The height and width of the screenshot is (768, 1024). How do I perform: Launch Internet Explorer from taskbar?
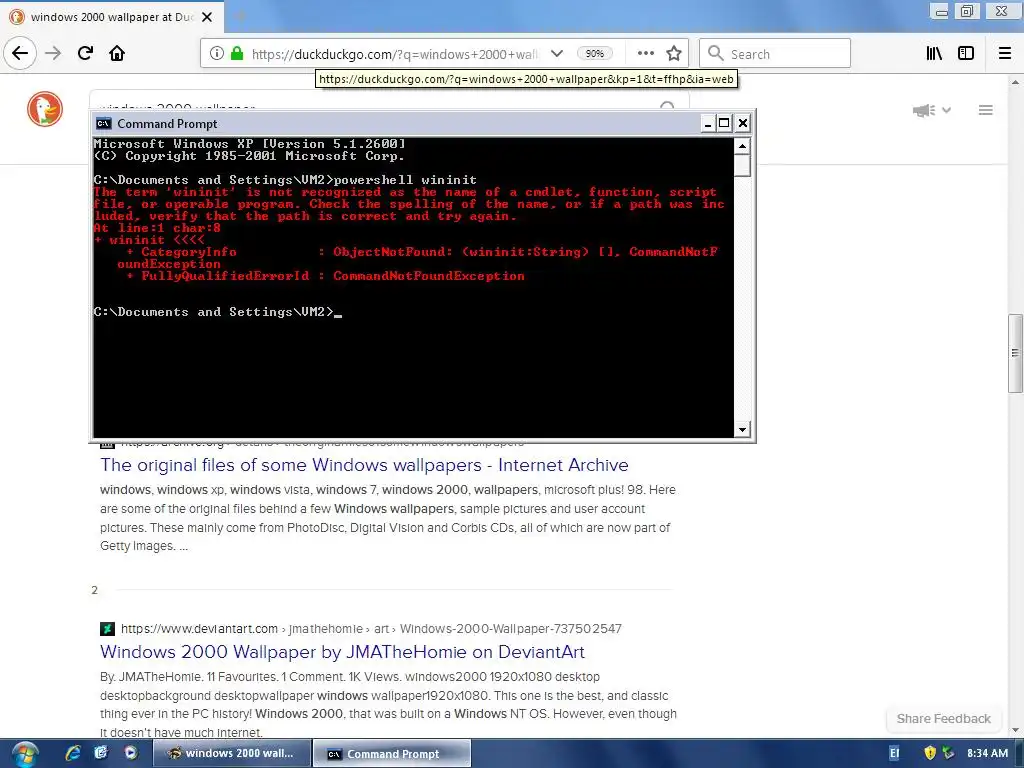click(x=72, y=753)
